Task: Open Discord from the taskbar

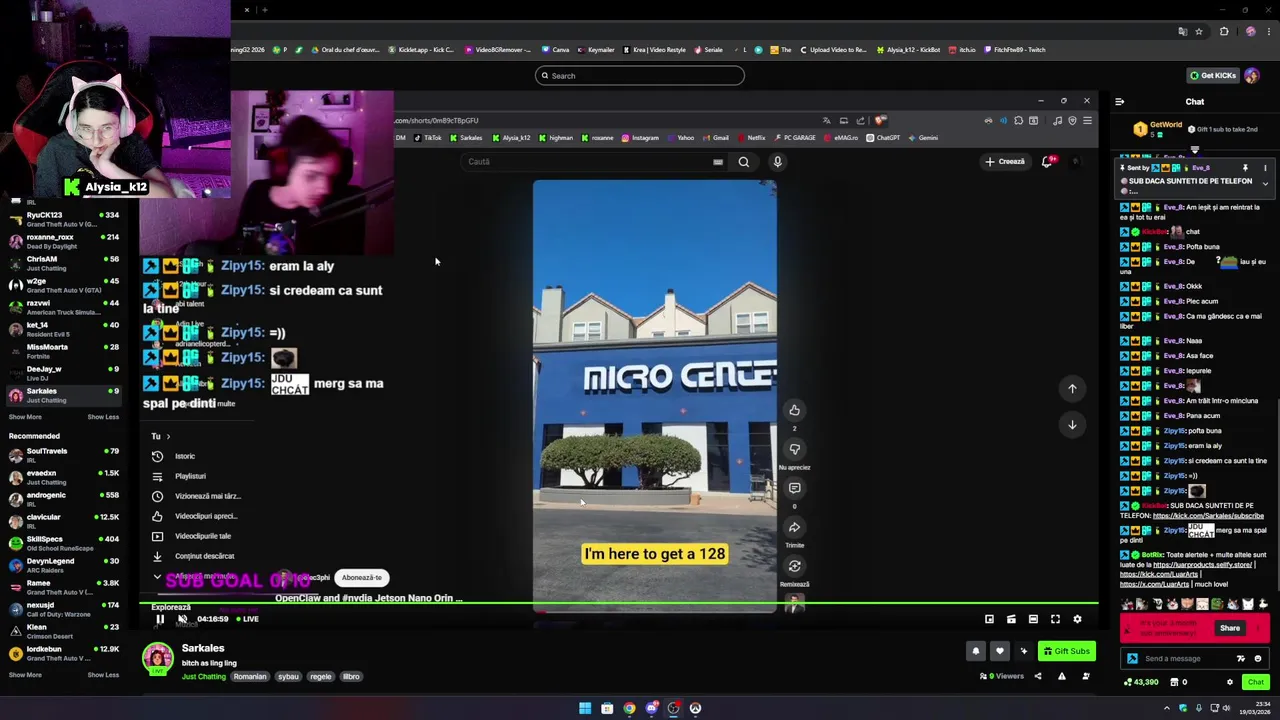Action: 651,708
